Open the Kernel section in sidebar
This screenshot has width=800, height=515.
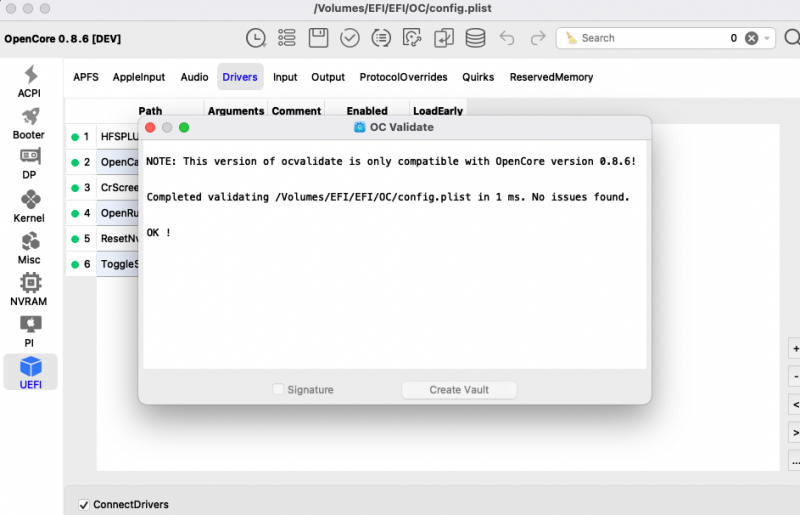coord(30,206)
